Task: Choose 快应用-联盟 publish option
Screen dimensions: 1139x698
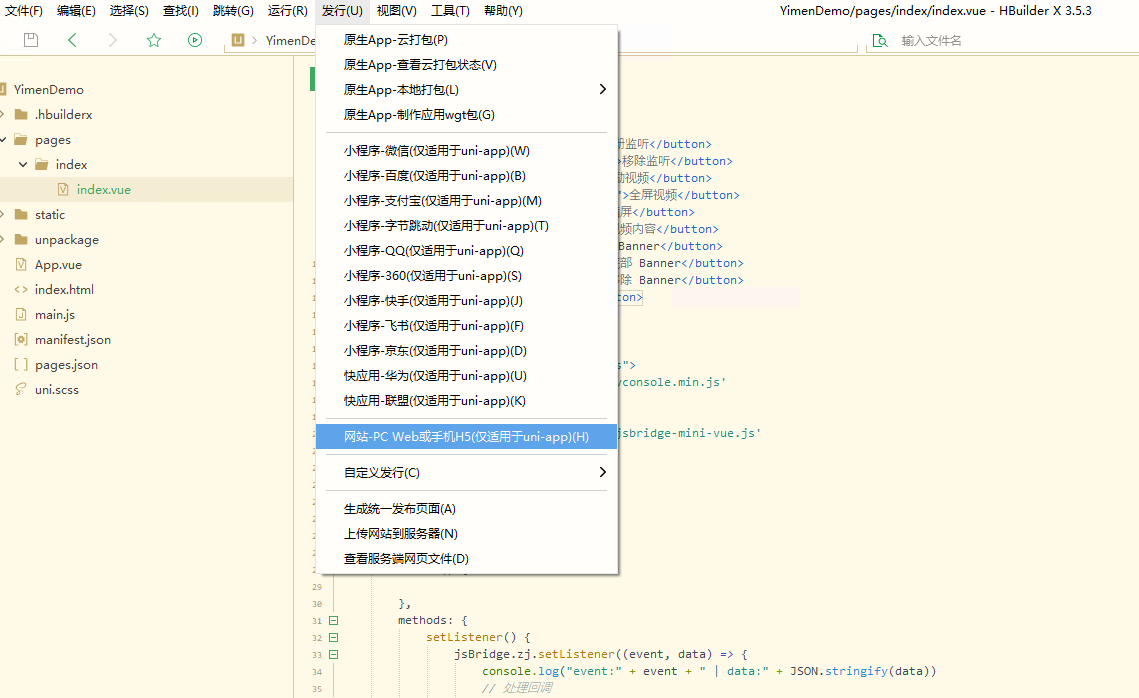Action: pyautogui.click(x=466, y=401)
